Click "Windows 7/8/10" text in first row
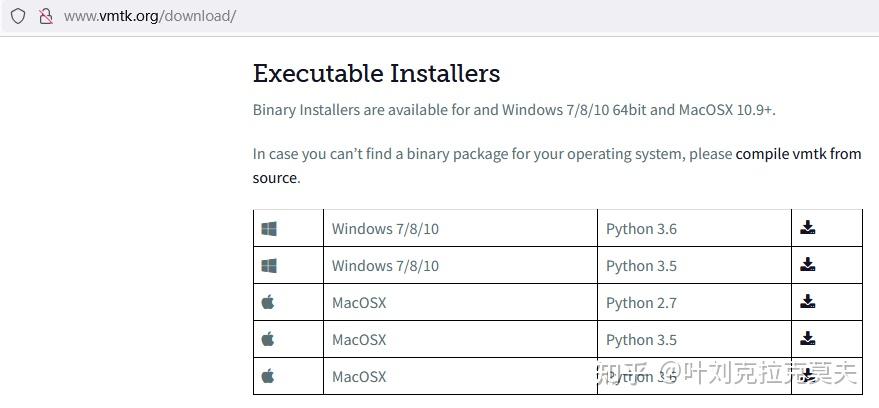879x408 pixels. 385,229
